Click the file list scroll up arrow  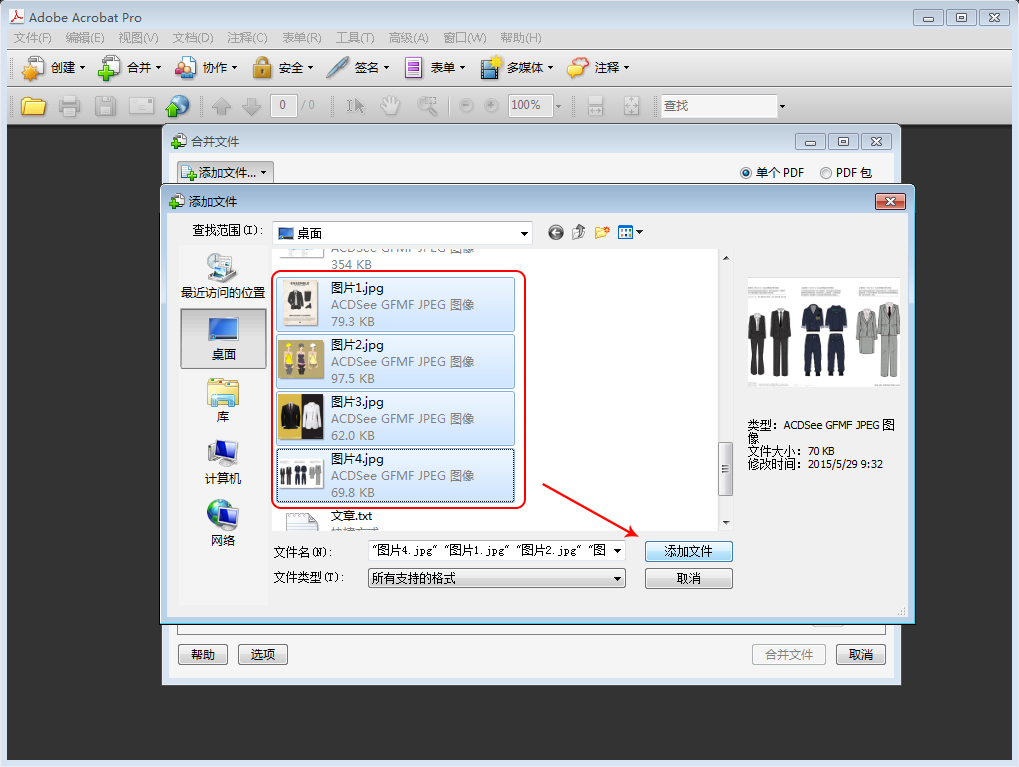pos(726,258)
